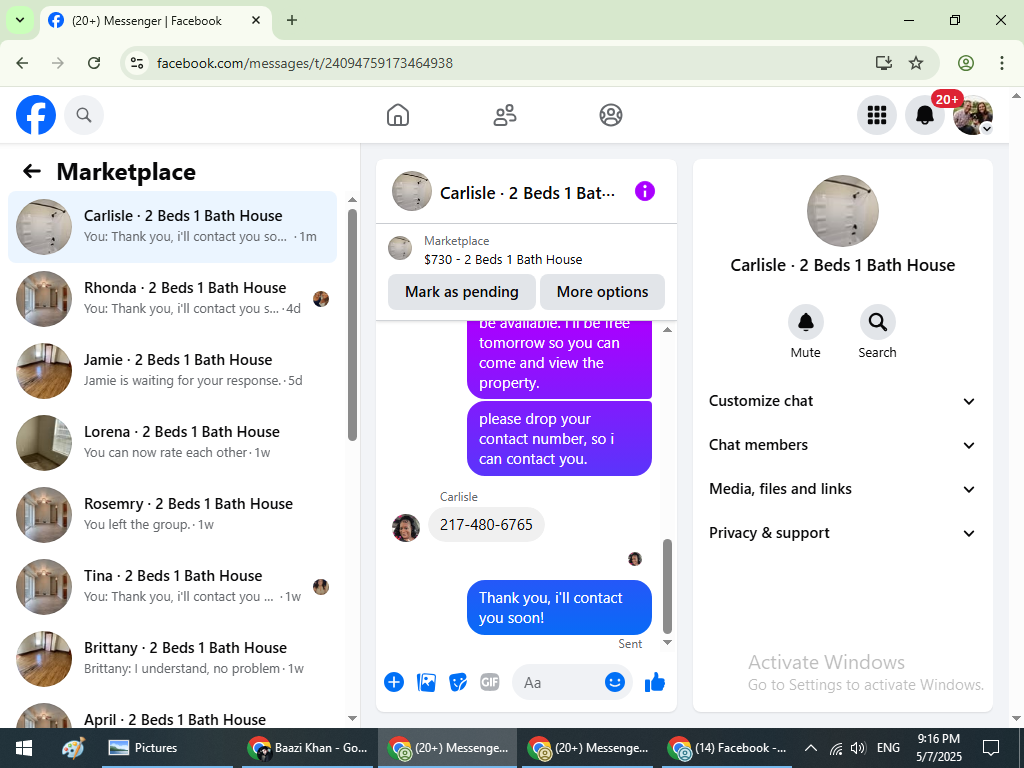The width and height of the screenshot is (1024, 768).
Task: Show hidden system tray icons chevron
Action: tap(810, 748)
